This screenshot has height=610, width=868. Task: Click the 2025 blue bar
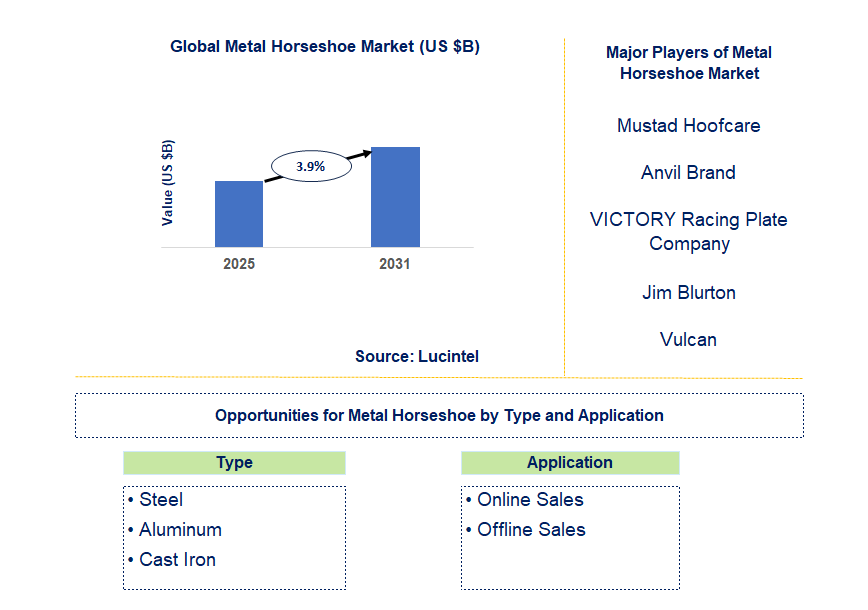tap(239, 213)
